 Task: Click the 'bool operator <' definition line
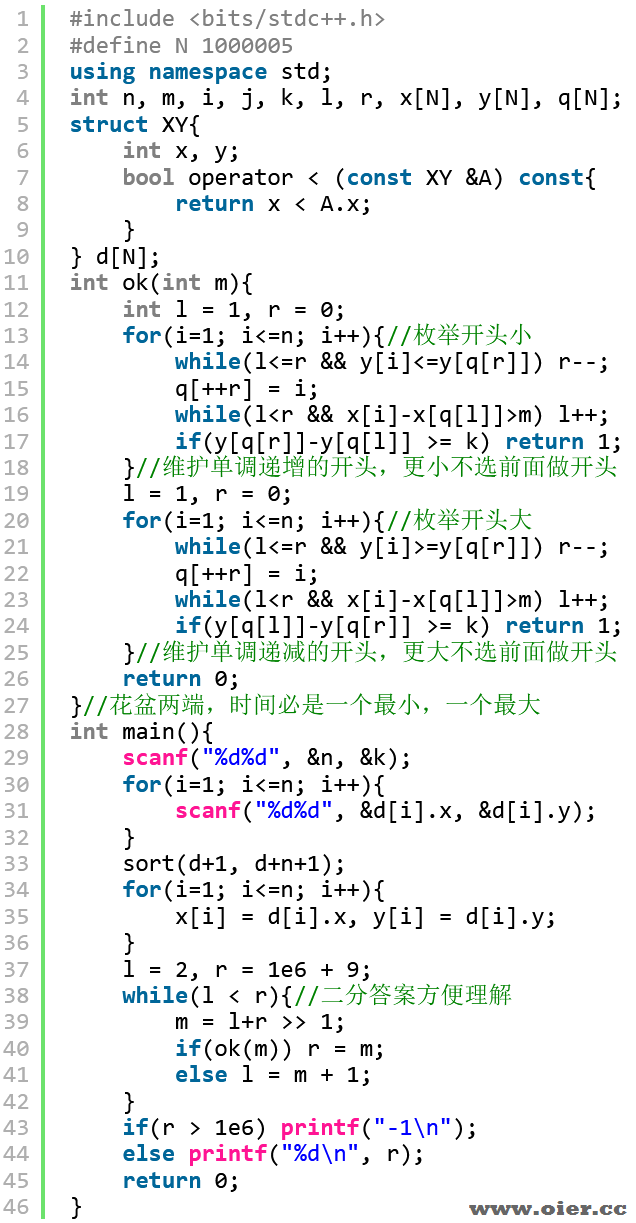359,177
